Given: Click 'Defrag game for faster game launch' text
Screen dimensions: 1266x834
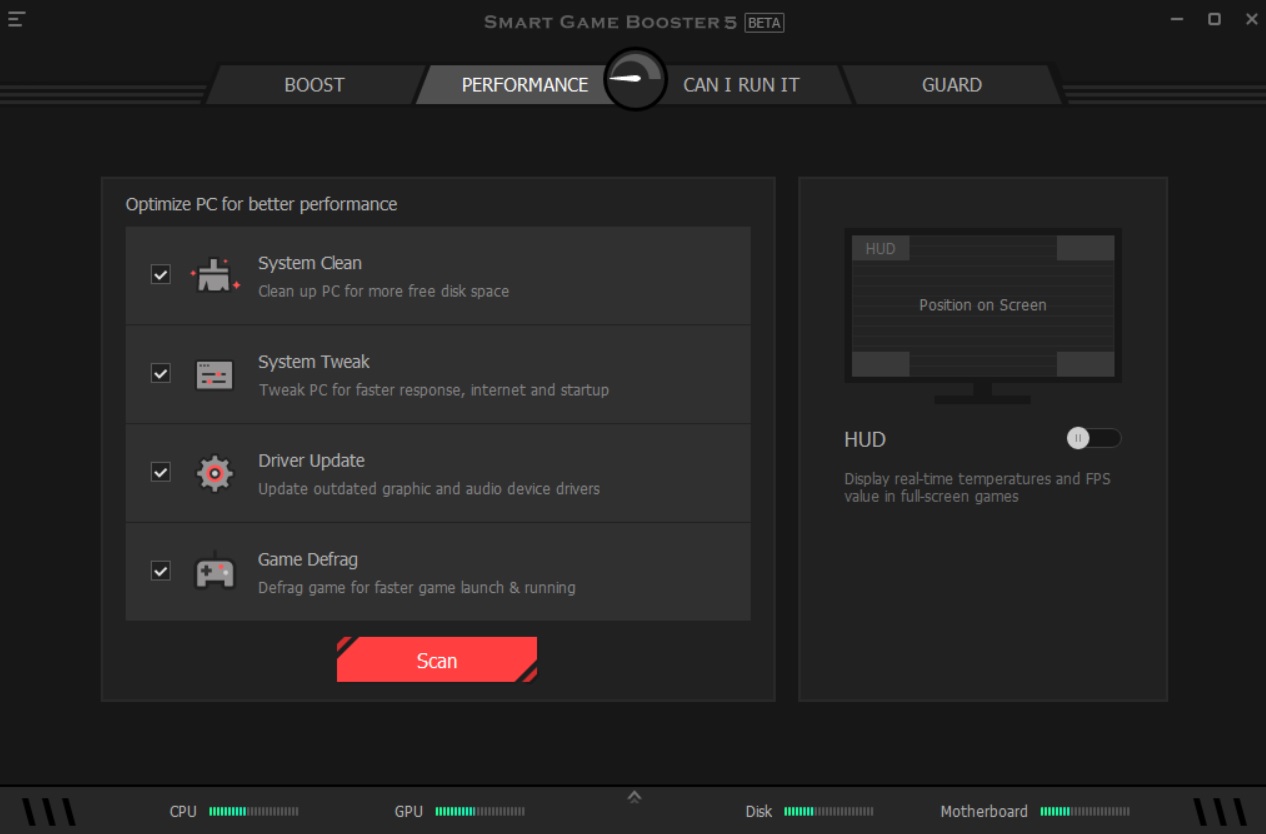Looking at the screenshot, I should tap(417, 587).
